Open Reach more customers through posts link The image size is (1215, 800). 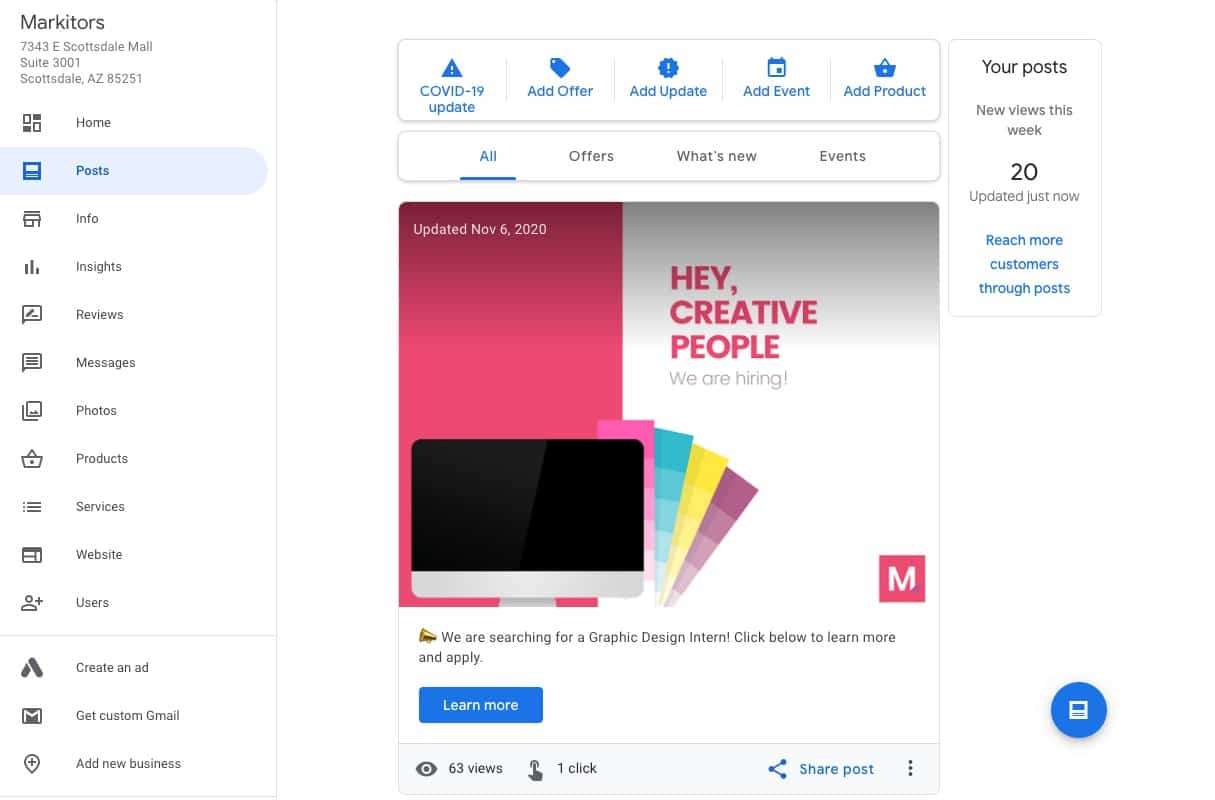click(1024, 264)
